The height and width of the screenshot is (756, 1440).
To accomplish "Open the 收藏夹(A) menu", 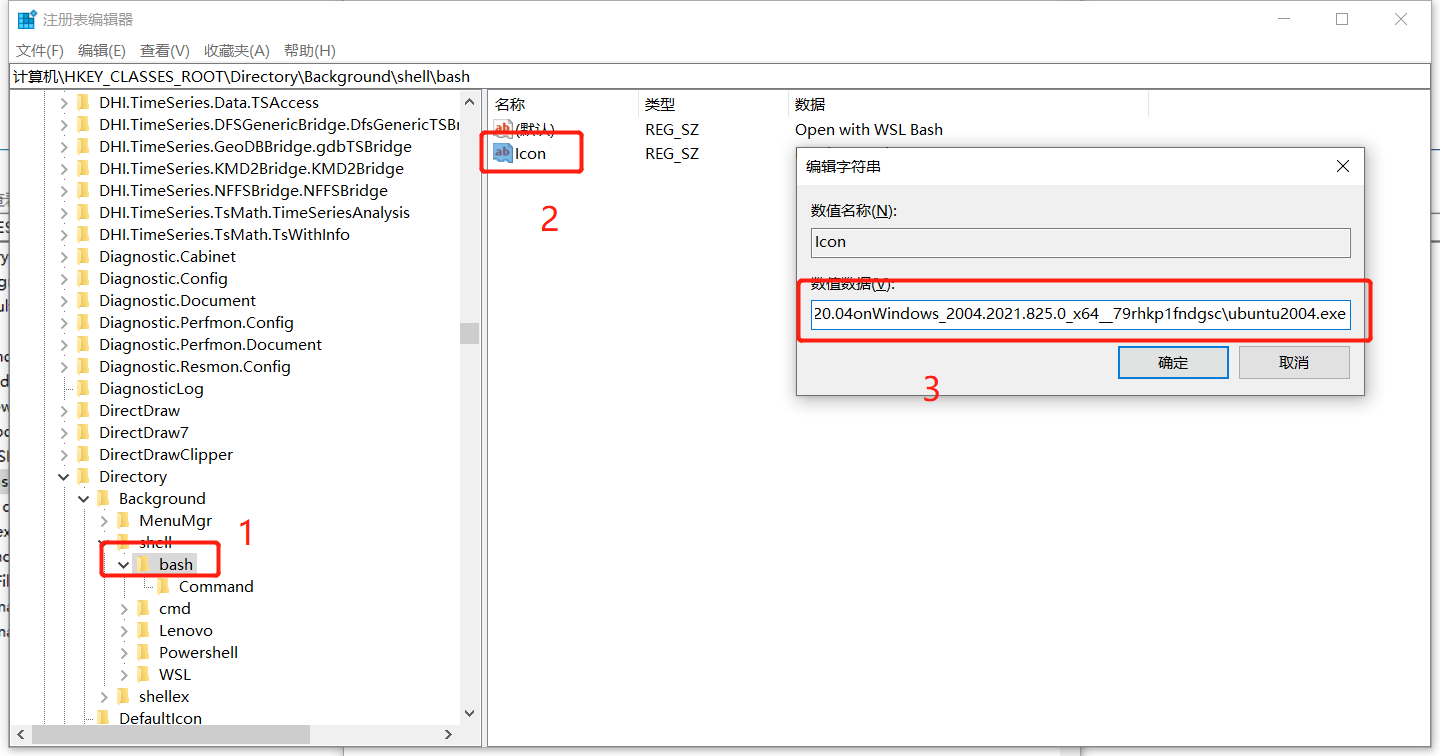I will click(237, 50).
